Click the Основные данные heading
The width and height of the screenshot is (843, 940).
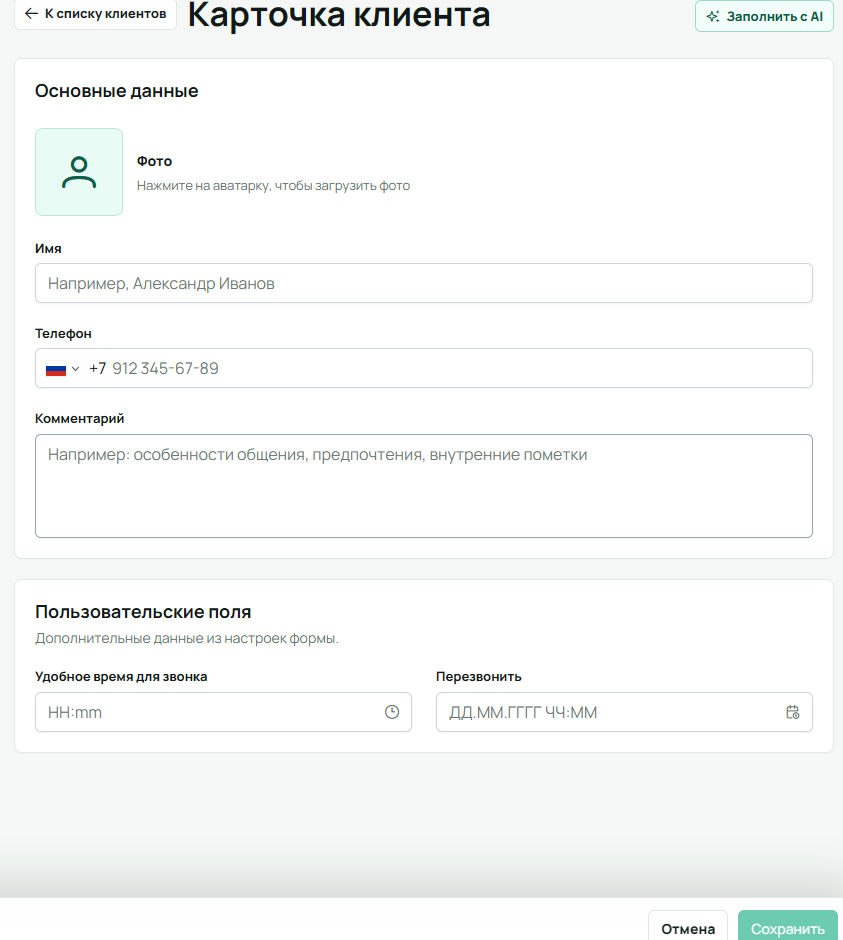tap(116, 91)
